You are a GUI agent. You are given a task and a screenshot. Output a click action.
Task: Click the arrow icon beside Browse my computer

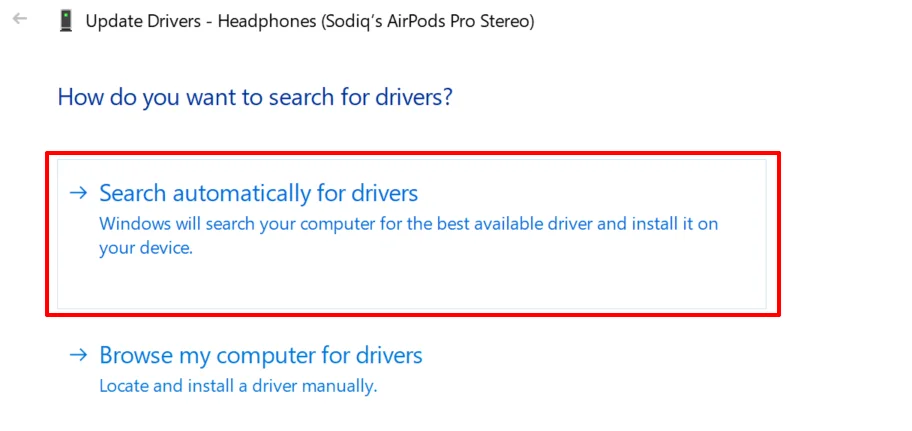79,354
